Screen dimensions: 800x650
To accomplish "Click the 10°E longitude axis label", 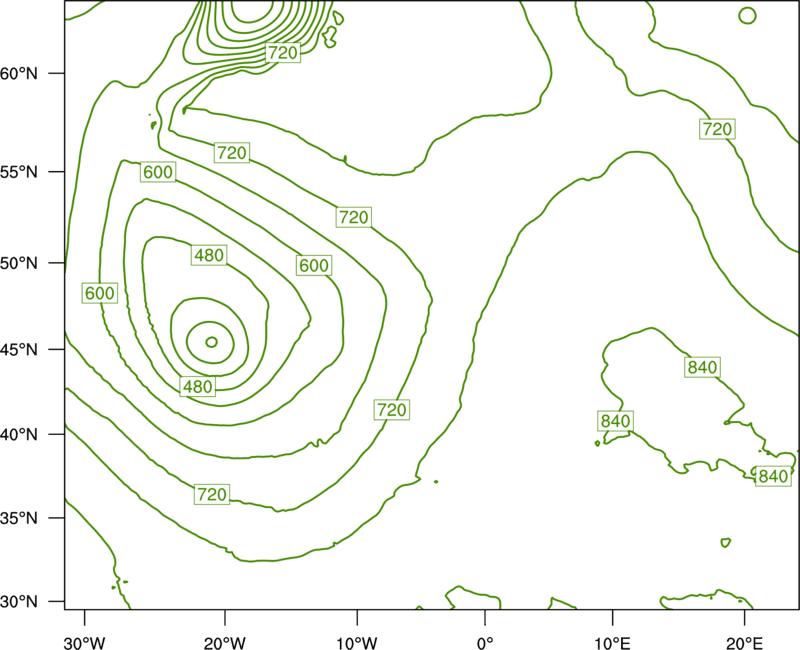I will tap(611, 643).
